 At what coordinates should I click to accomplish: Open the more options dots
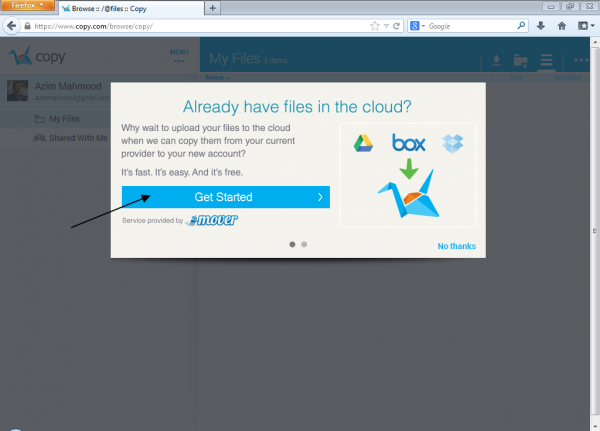[581, 60]
